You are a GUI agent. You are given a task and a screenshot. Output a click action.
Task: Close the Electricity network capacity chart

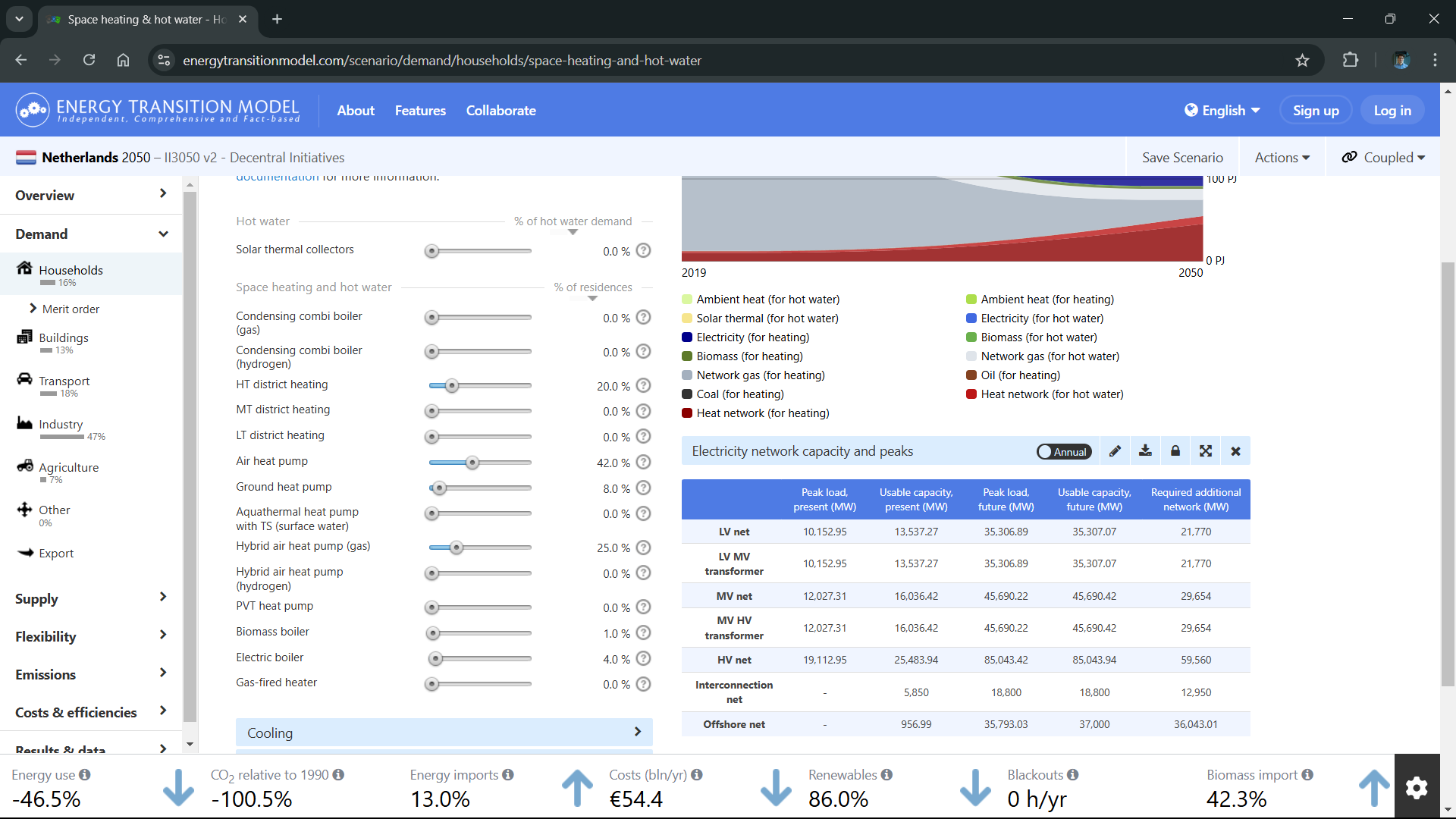pos(1236,451)
